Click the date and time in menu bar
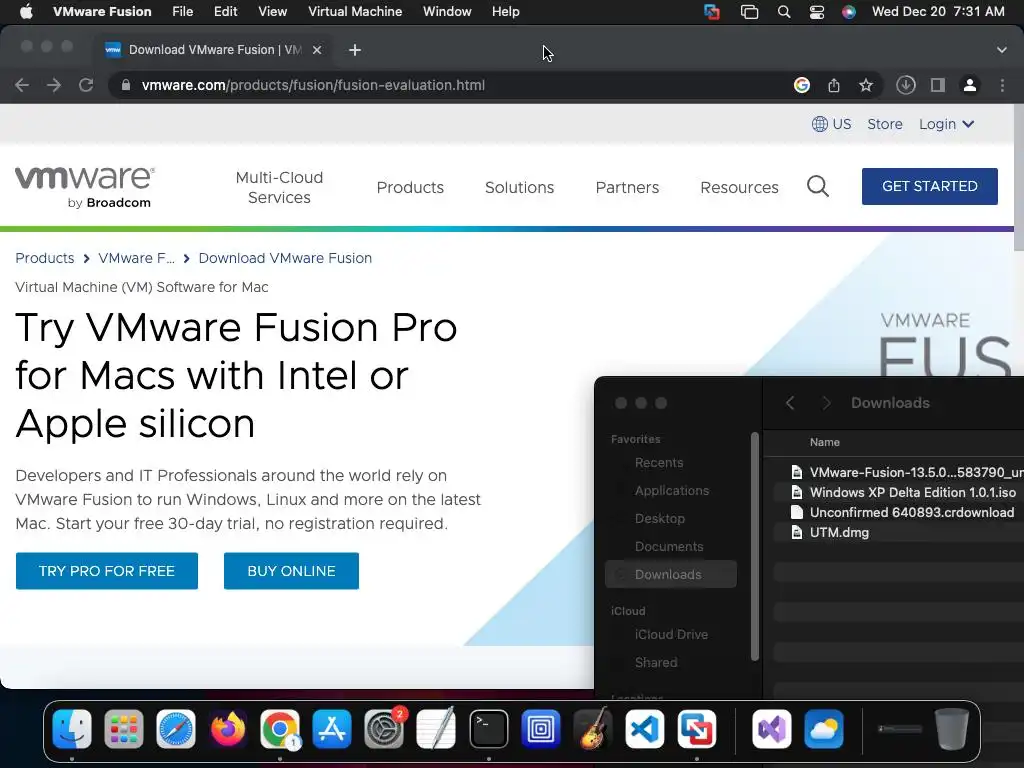 click(x=938, y=11)
